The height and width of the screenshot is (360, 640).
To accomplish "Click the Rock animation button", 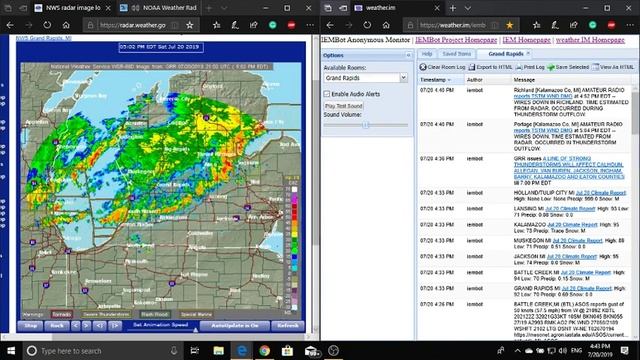I will pyautogui.click(x=57, y=326).
